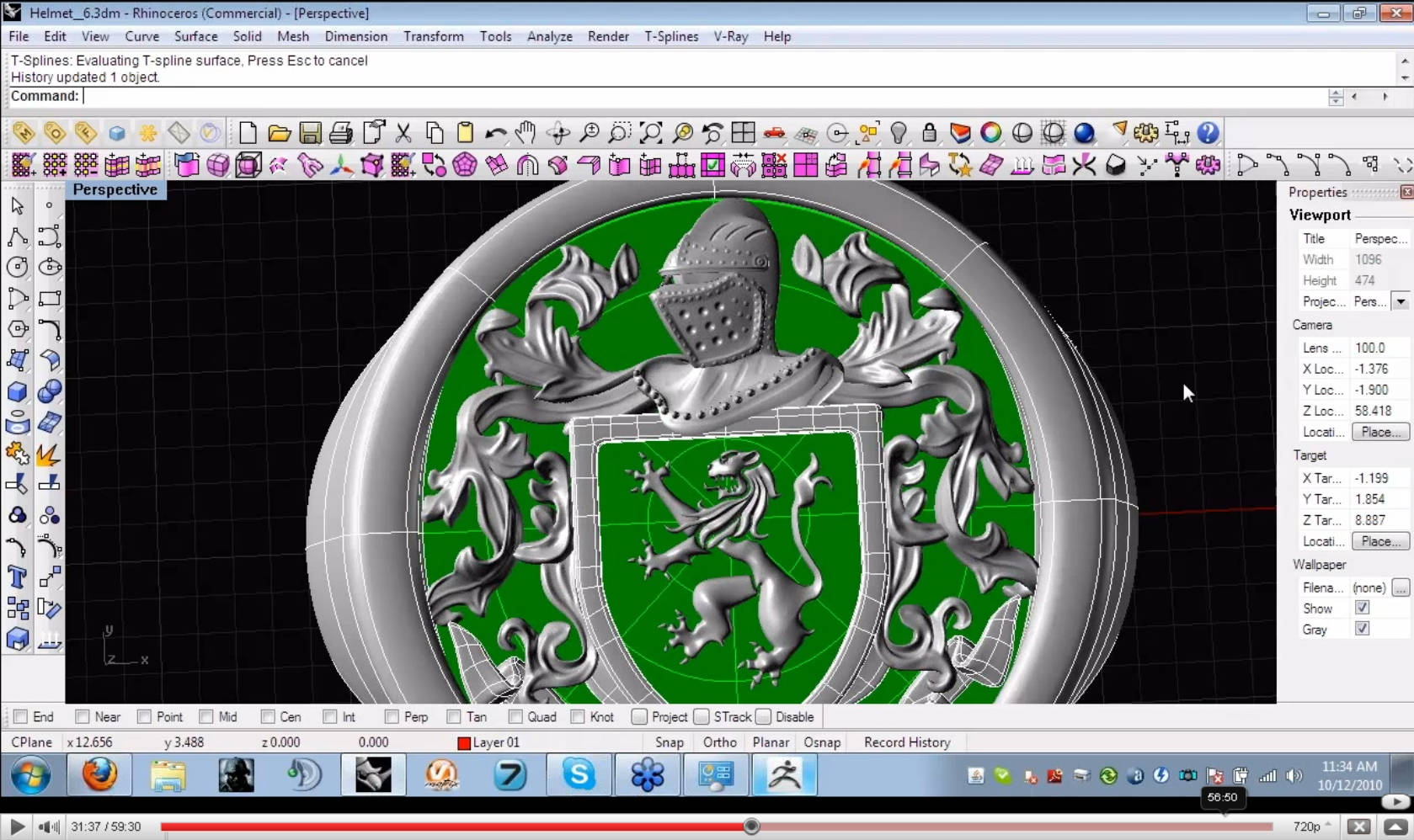Open the Surface menu

coord(195,36)
